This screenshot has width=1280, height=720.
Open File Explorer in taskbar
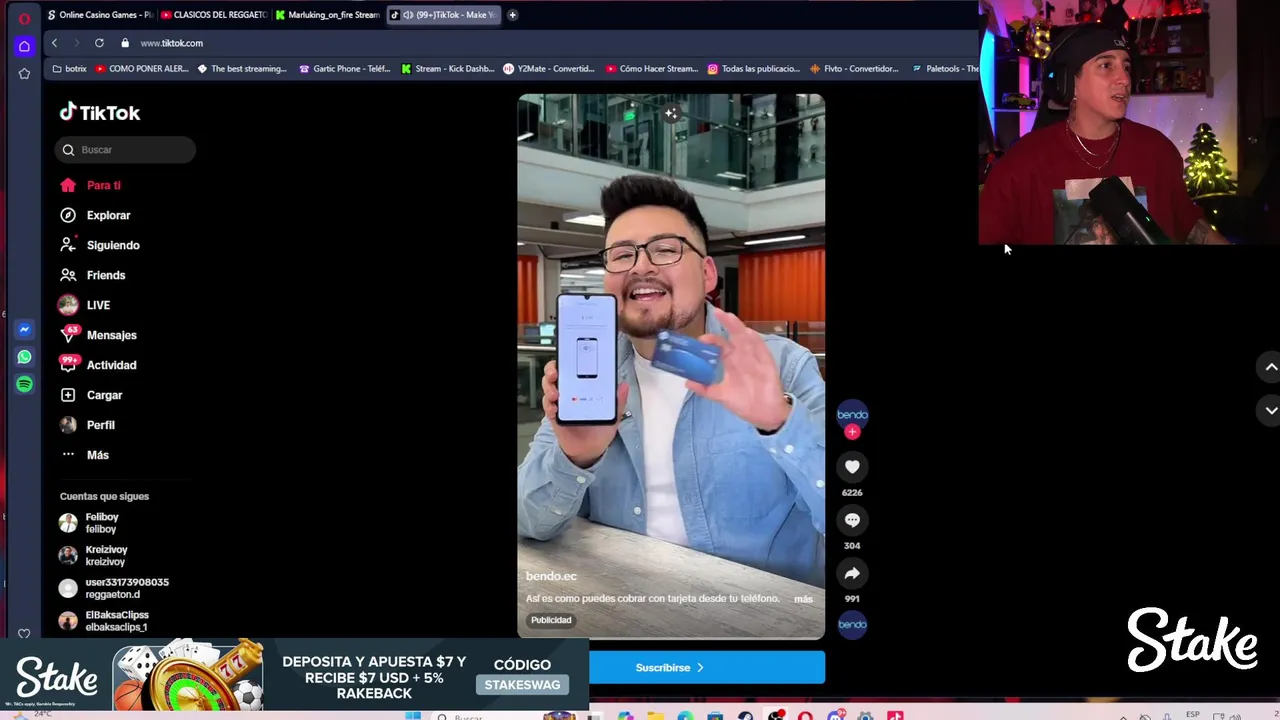655,716
